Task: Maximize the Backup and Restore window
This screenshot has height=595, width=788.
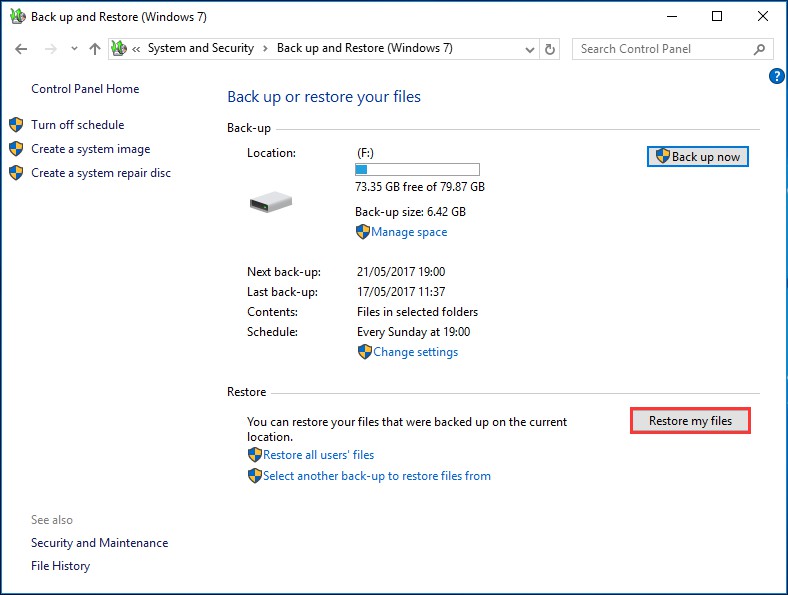Action: [x=717, y=17]
